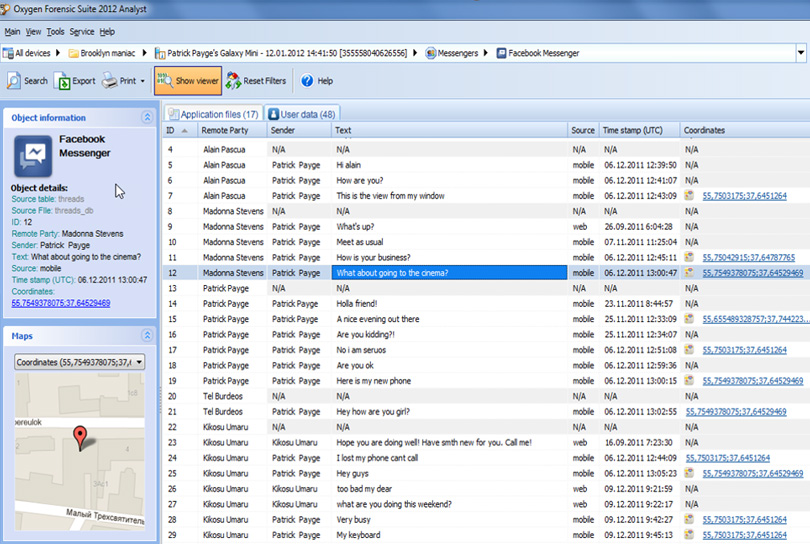Click the map icon in row 17
The height and width of the screenshot is (544, 810).
[x=689, y=350]
